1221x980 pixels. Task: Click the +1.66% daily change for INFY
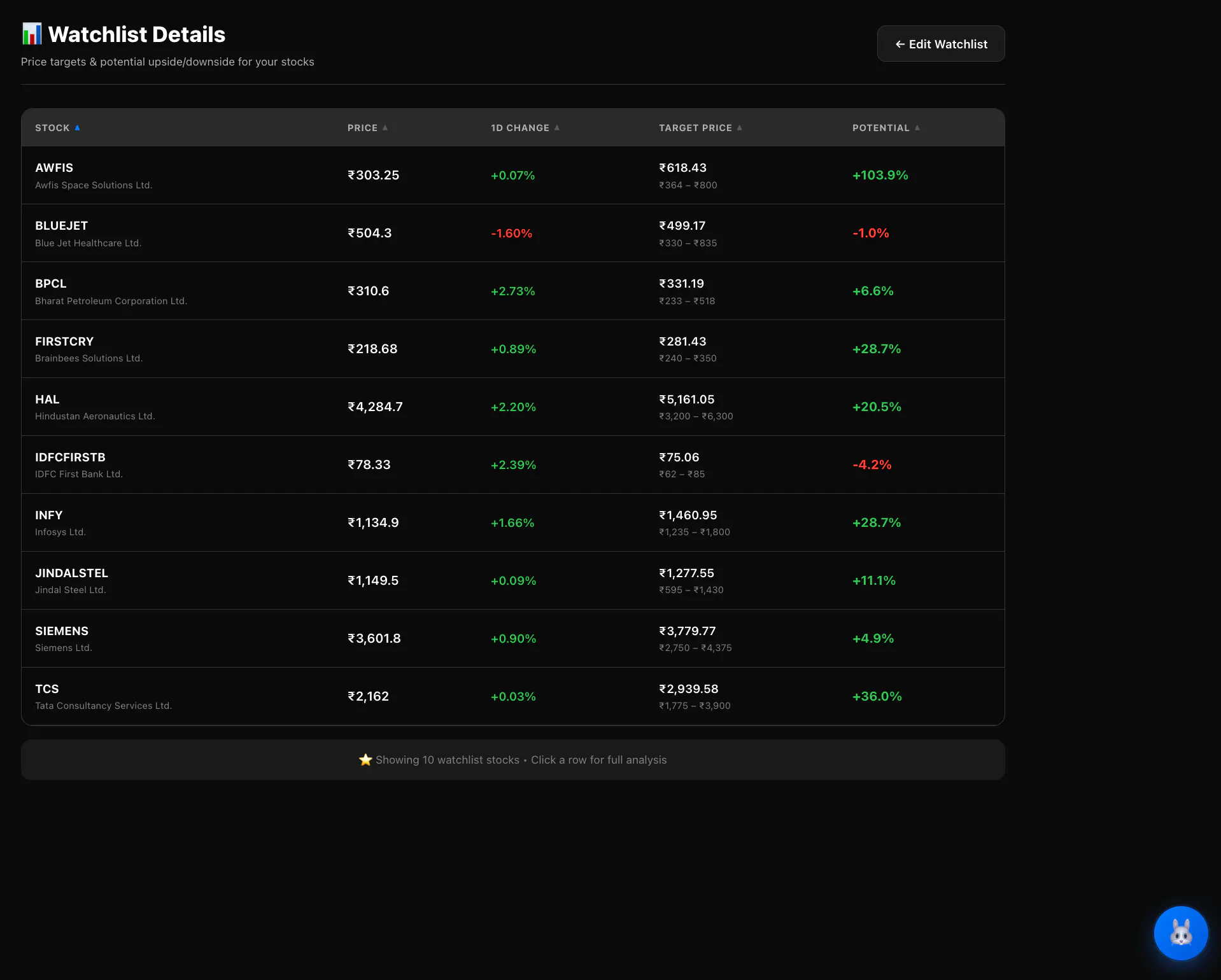point(512,523)
